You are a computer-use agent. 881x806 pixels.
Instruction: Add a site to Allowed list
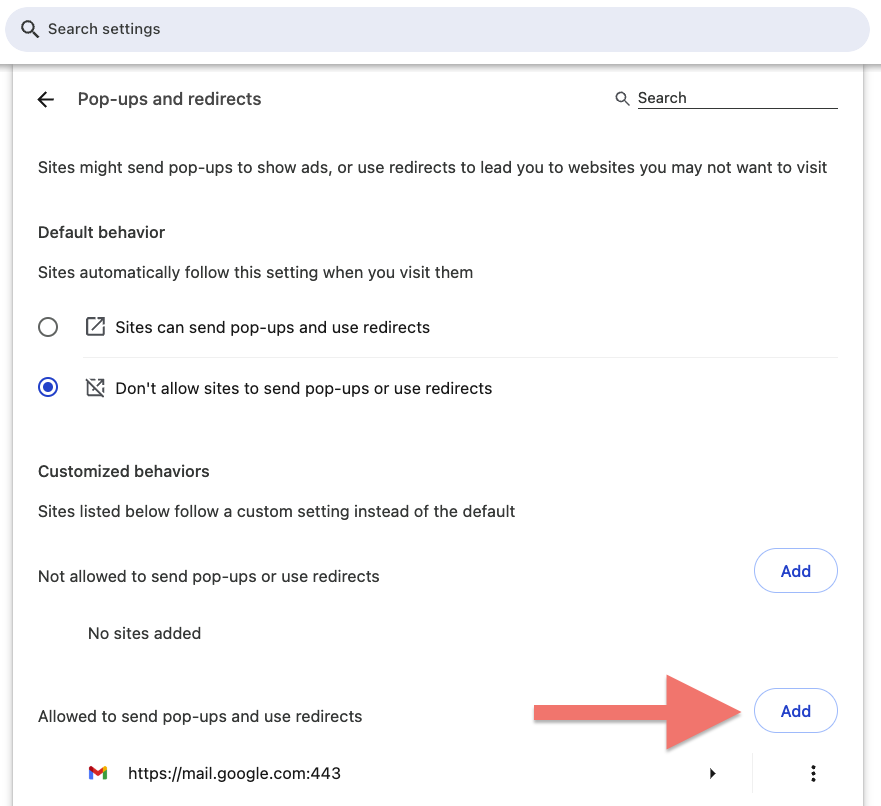click(796, 711)
